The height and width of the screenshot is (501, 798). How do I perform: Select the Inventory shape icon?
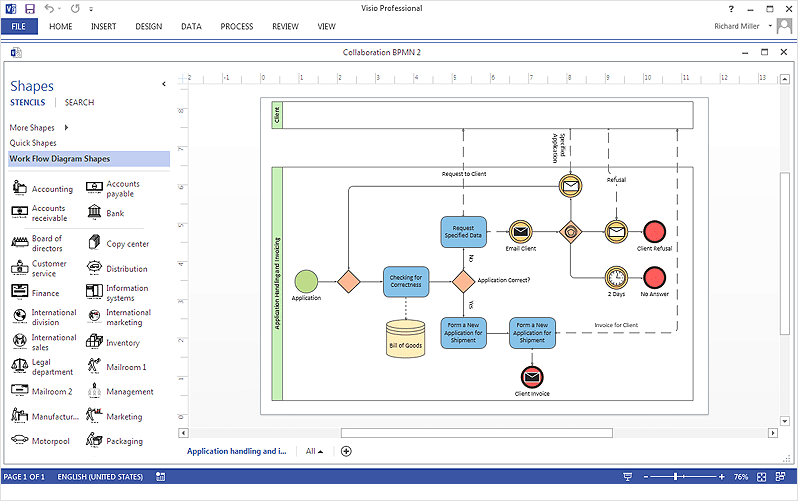(x=93, y=342)
